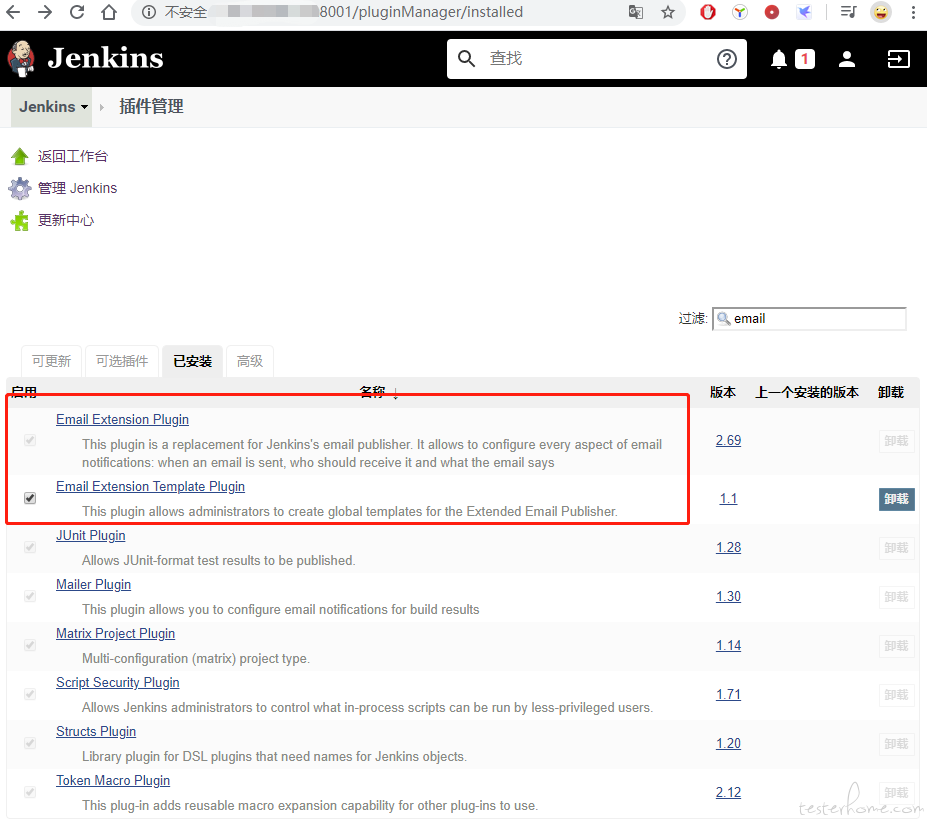This screenshot has width=927, height=827.
Task: Click disabled 卸载 button for JUnit Plugin
Action: [896, 549]
